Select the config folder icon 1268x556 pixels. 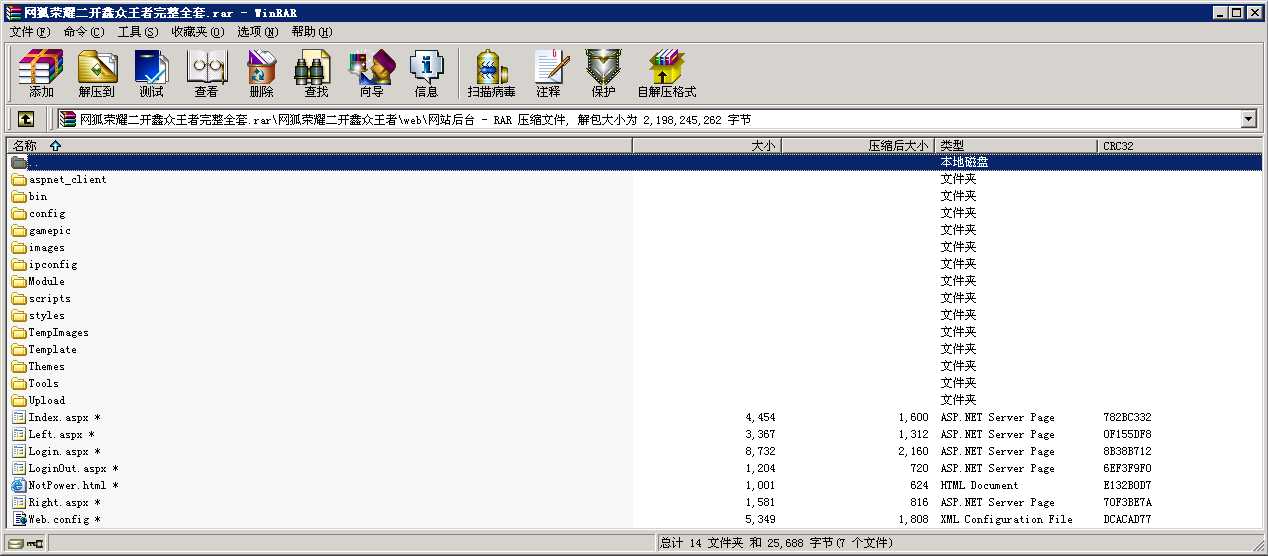(x=19, y=214)
